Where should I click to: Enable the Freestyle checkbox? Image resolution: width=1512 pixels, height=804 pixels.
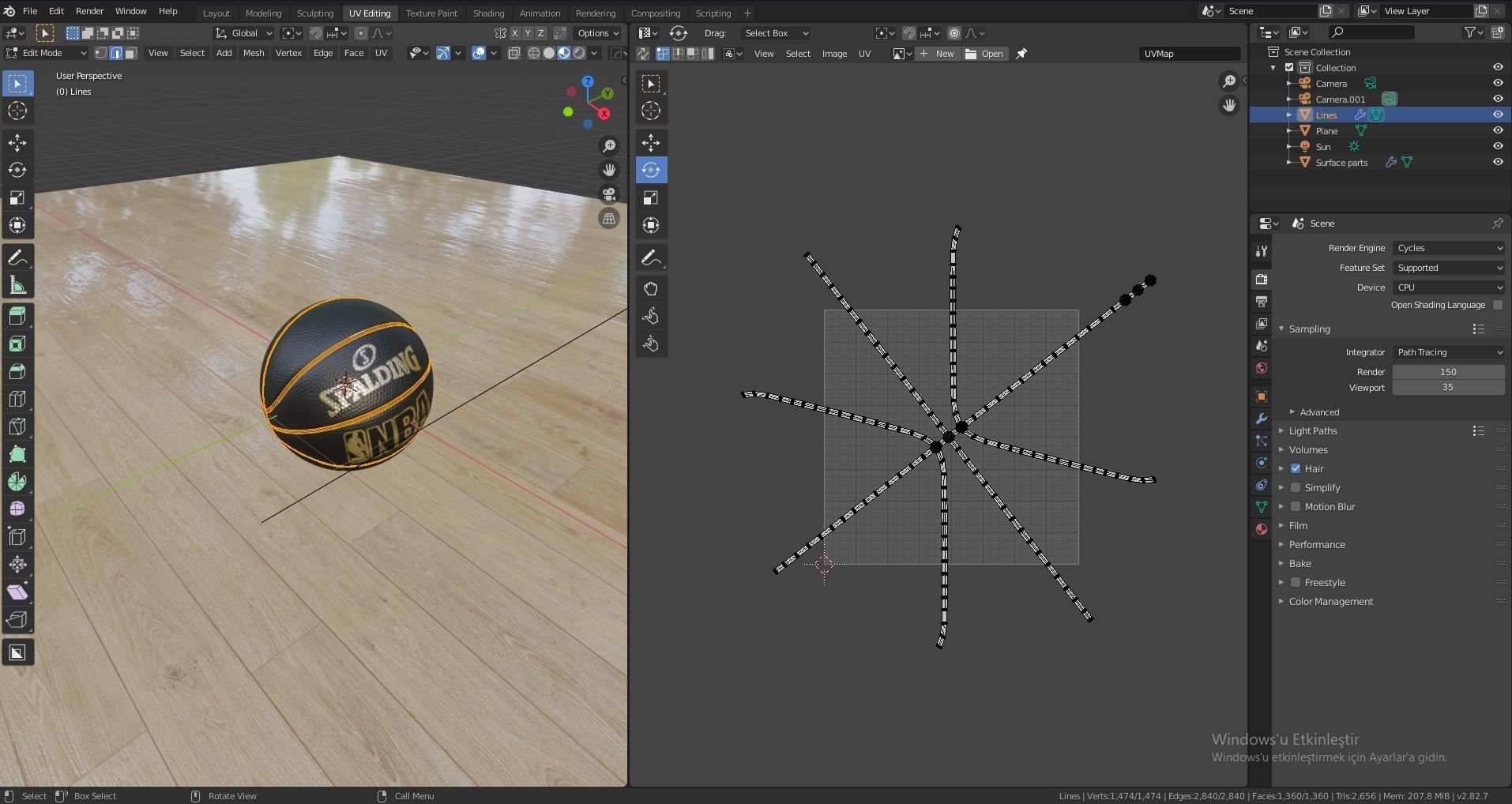tap(1296, 583)
